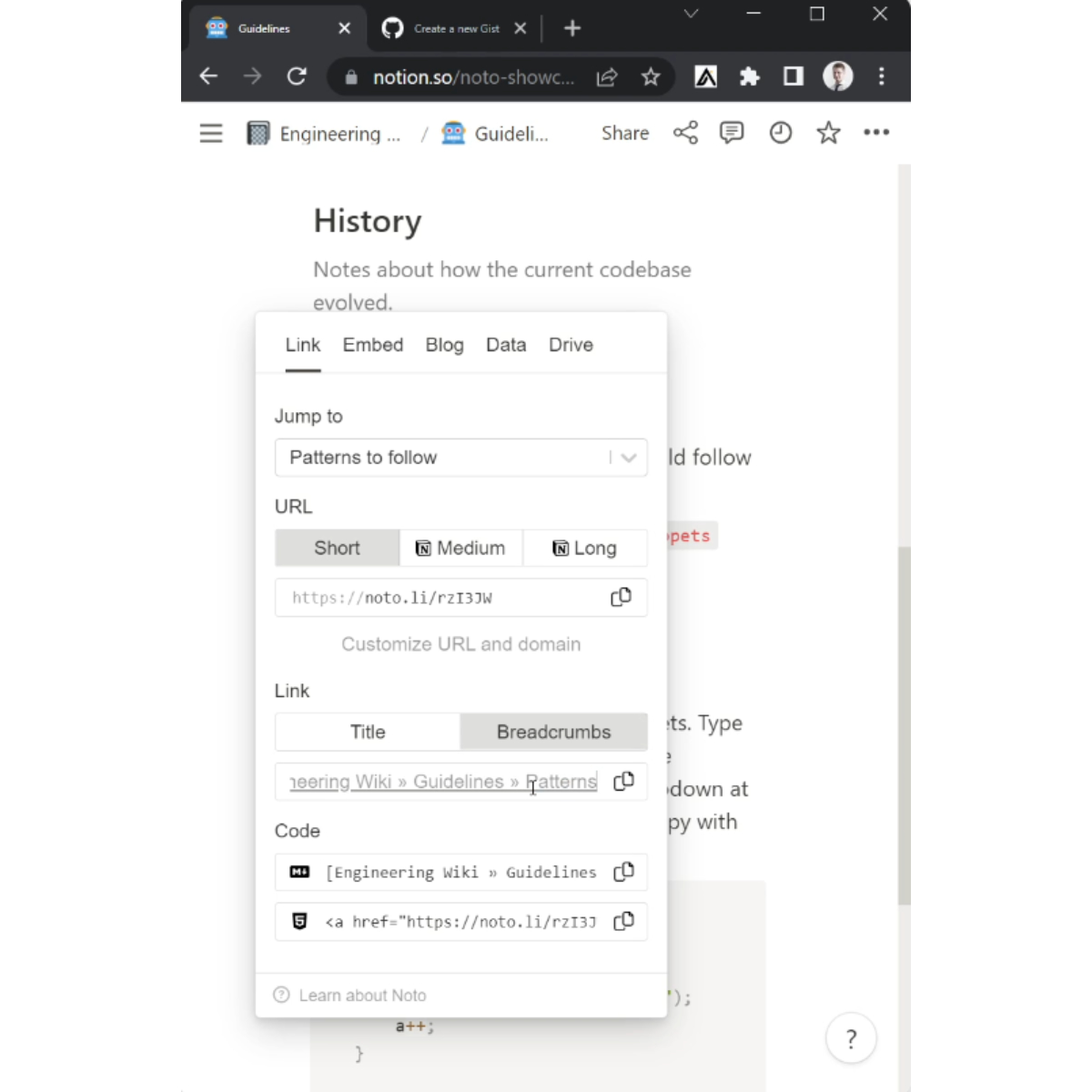Choose the Breadcrumbs link format
This screenshot has height=1092, width=1092.
click(x=553, y=732)
